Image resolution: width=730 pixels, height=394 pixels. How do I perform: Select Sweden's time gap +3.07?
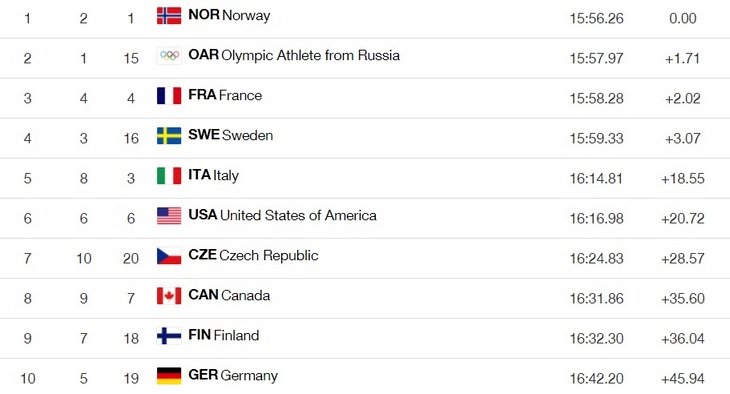pyautogui.click(x=683, y=138)
